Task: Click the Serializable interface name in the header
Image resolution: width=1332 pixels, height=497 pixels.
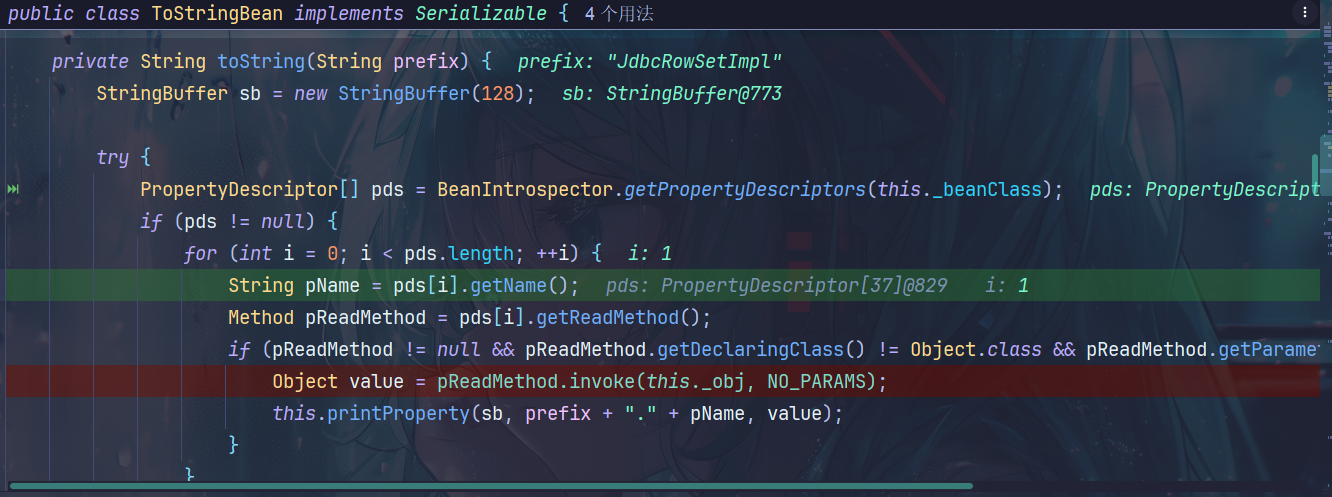Action: 481,14
